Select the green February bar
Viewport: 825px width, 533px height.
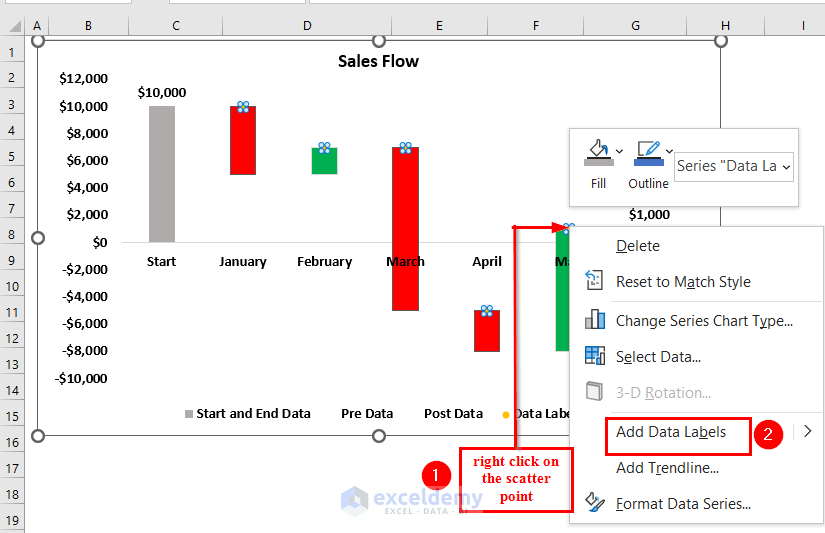(x=324, y=161)
